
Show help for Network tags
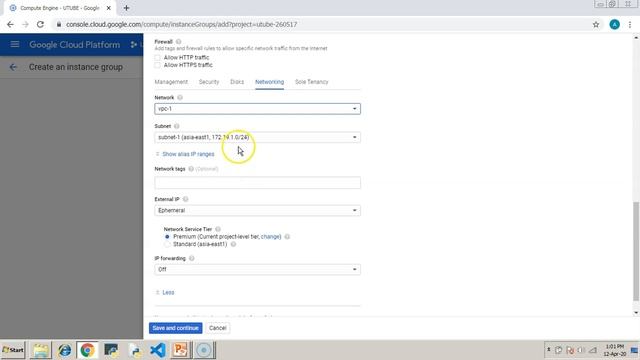[191, 169]
